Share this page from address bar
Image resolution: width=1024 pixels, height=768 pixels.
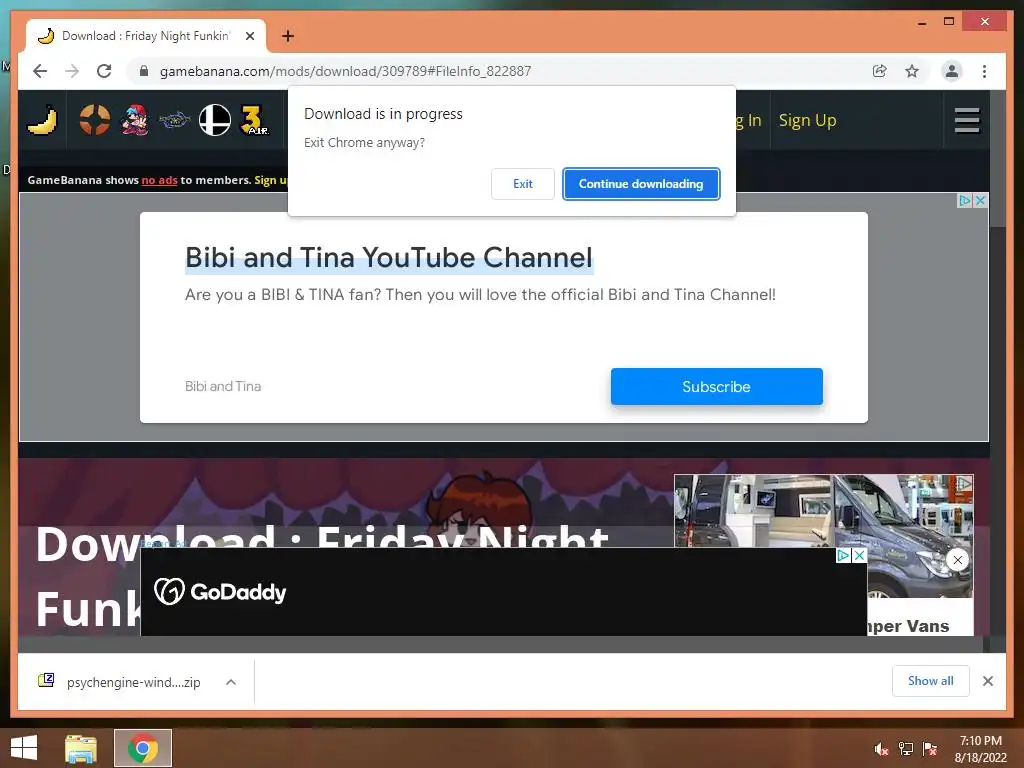click(x=880, y=71)
